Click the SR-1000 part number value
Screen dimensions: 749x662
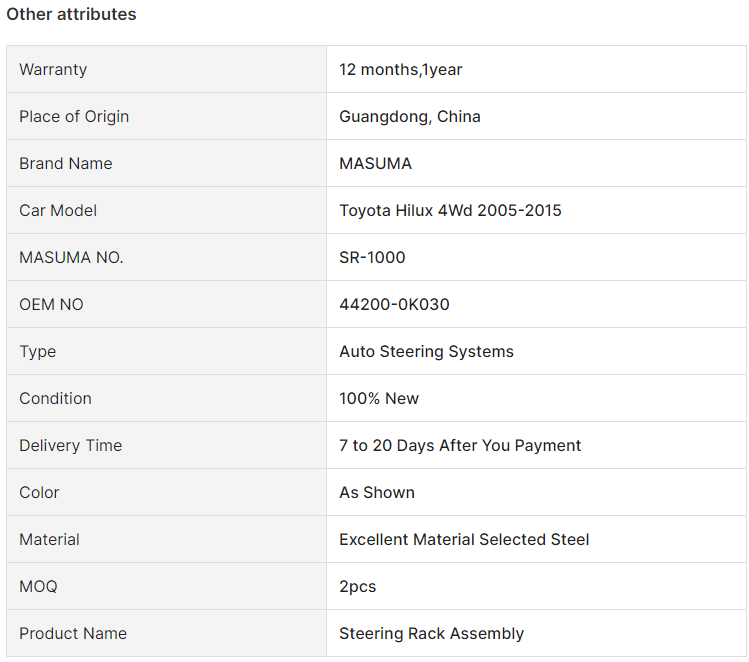pyautogui.click(x=372, y=257)
